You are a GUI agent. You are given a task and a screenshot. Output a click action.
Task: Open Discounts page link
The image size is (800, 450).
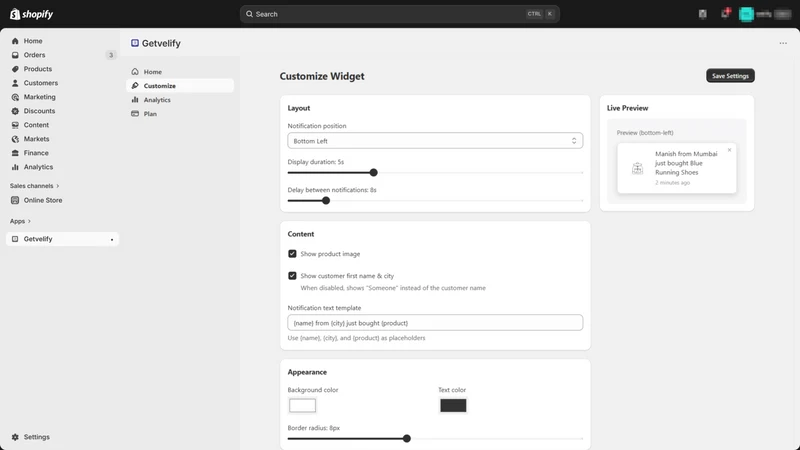(39, 111)
